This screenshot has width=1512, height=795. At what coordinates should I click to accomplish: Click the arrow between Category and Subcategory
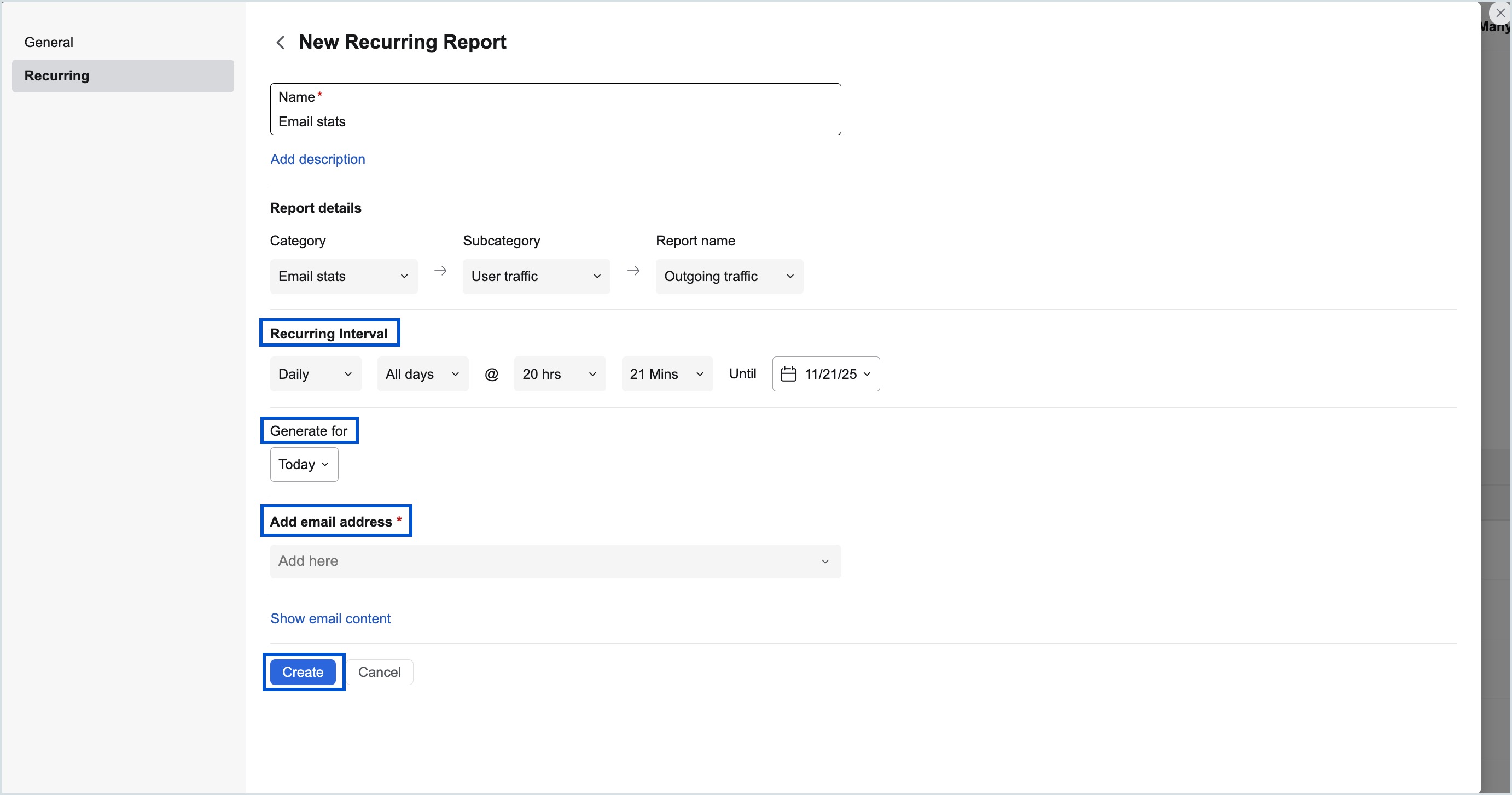pos(441,271)
